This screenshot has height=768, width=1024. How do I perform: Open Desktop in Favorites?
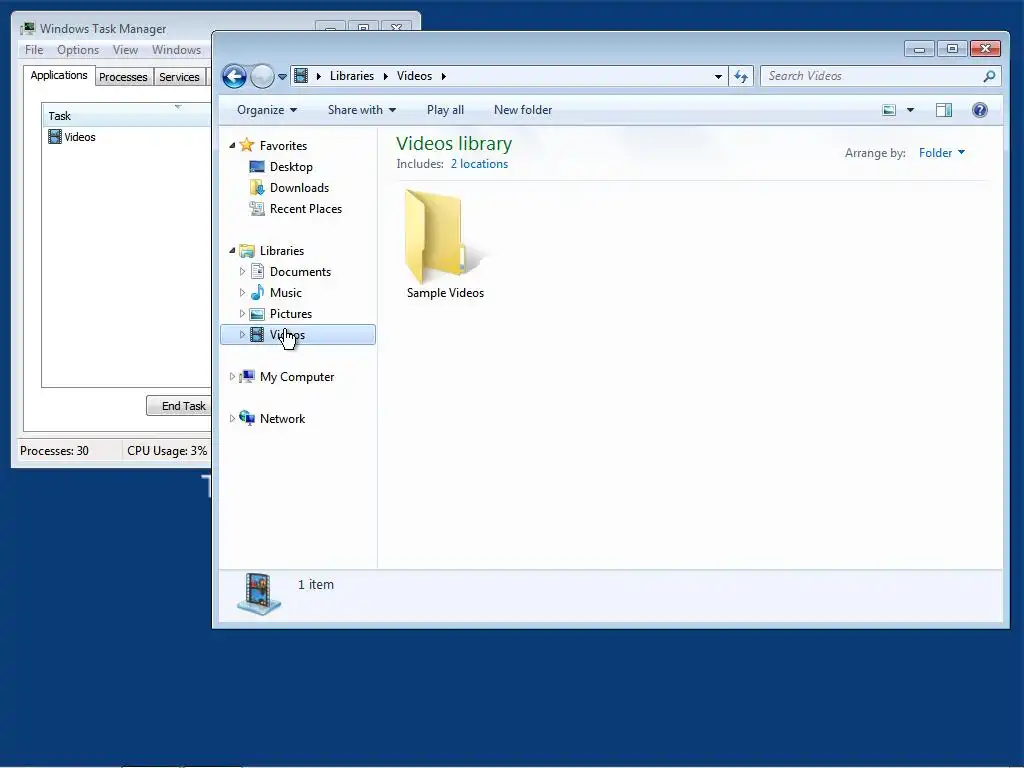(x=291, y=167)
